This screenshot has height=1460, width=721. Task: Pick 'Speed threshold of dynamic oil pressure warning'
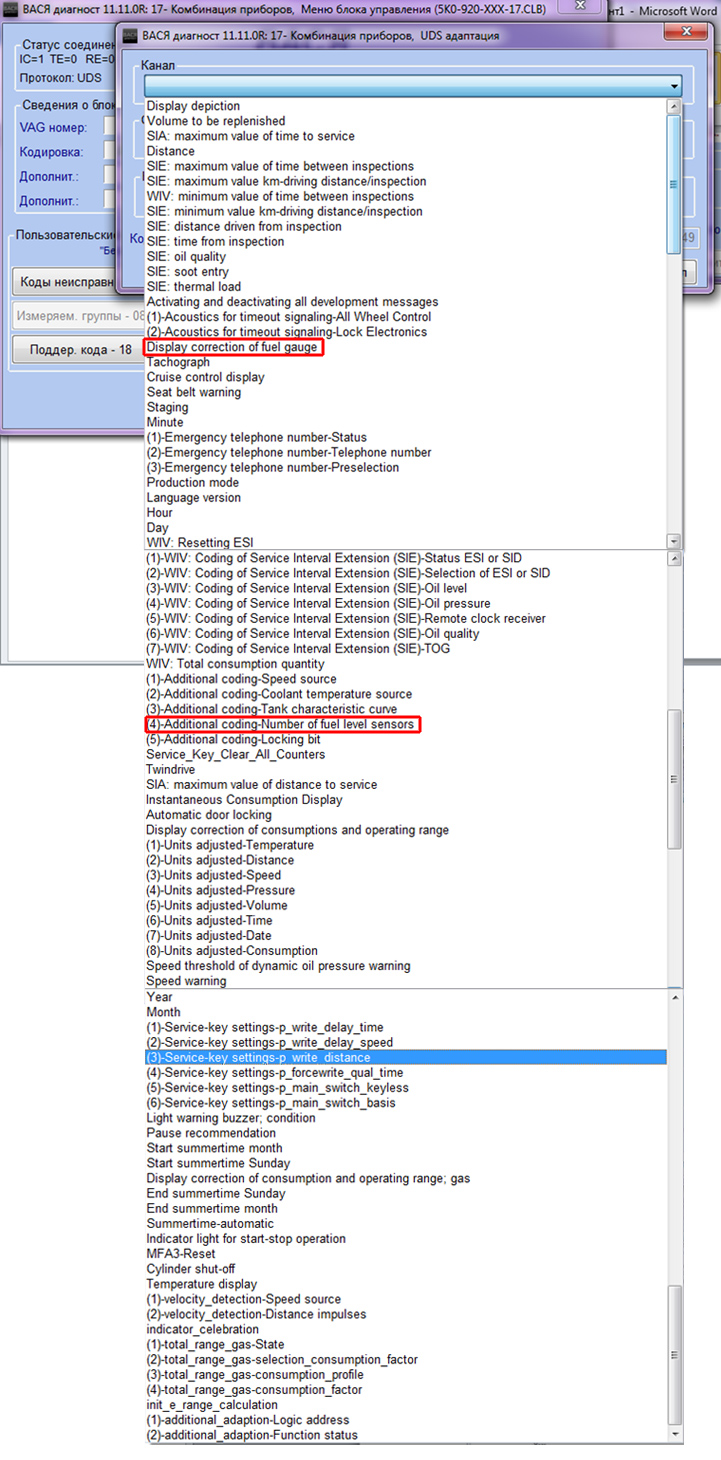pos(278,965)
